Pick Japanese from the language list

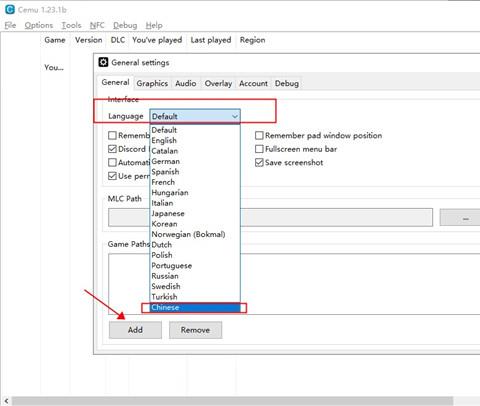pyautogui.click(x=195, y=213)
